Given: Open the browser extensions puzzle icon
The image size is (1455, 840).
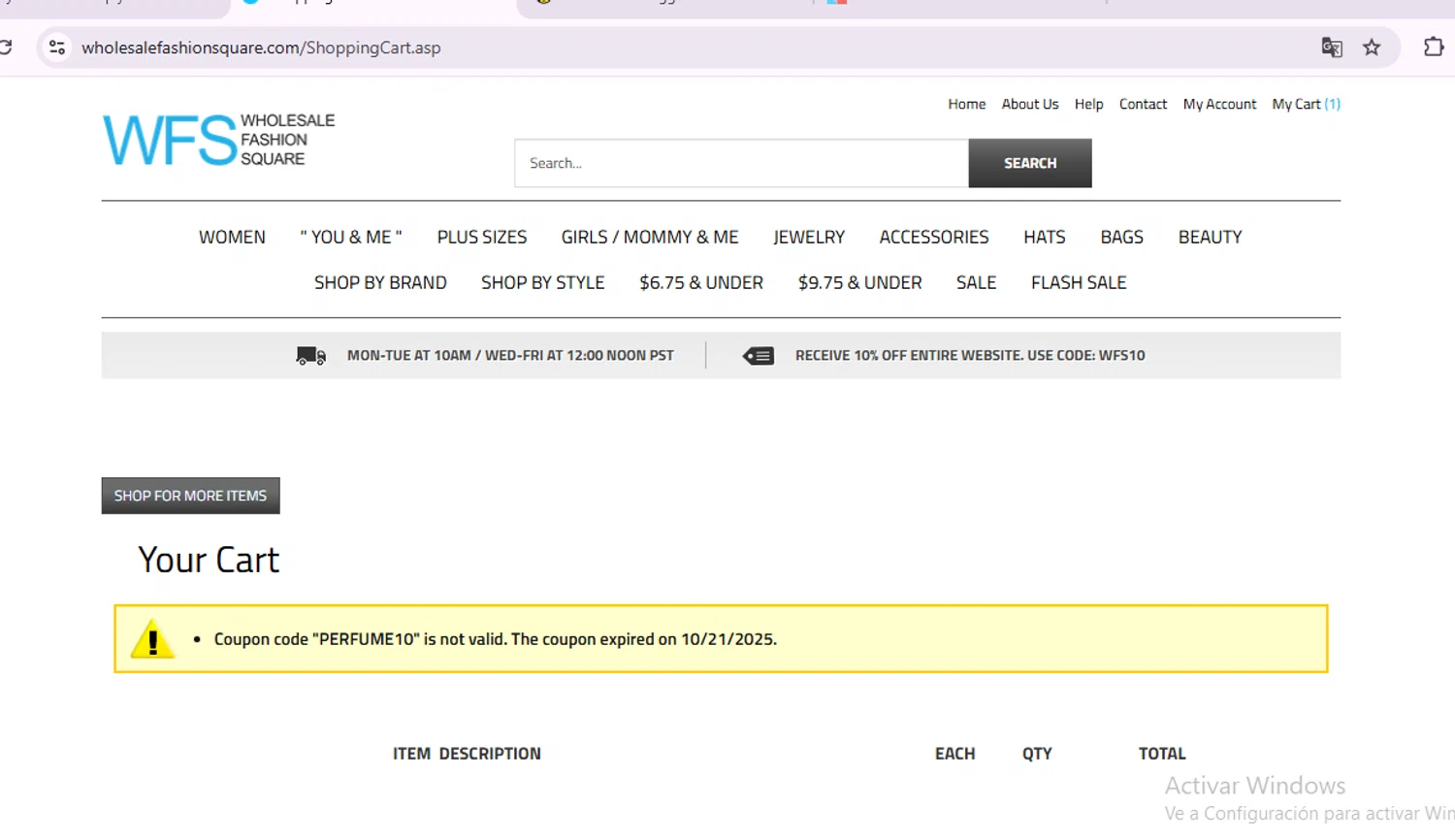Looking at the screenshot, I should 1434,47.
